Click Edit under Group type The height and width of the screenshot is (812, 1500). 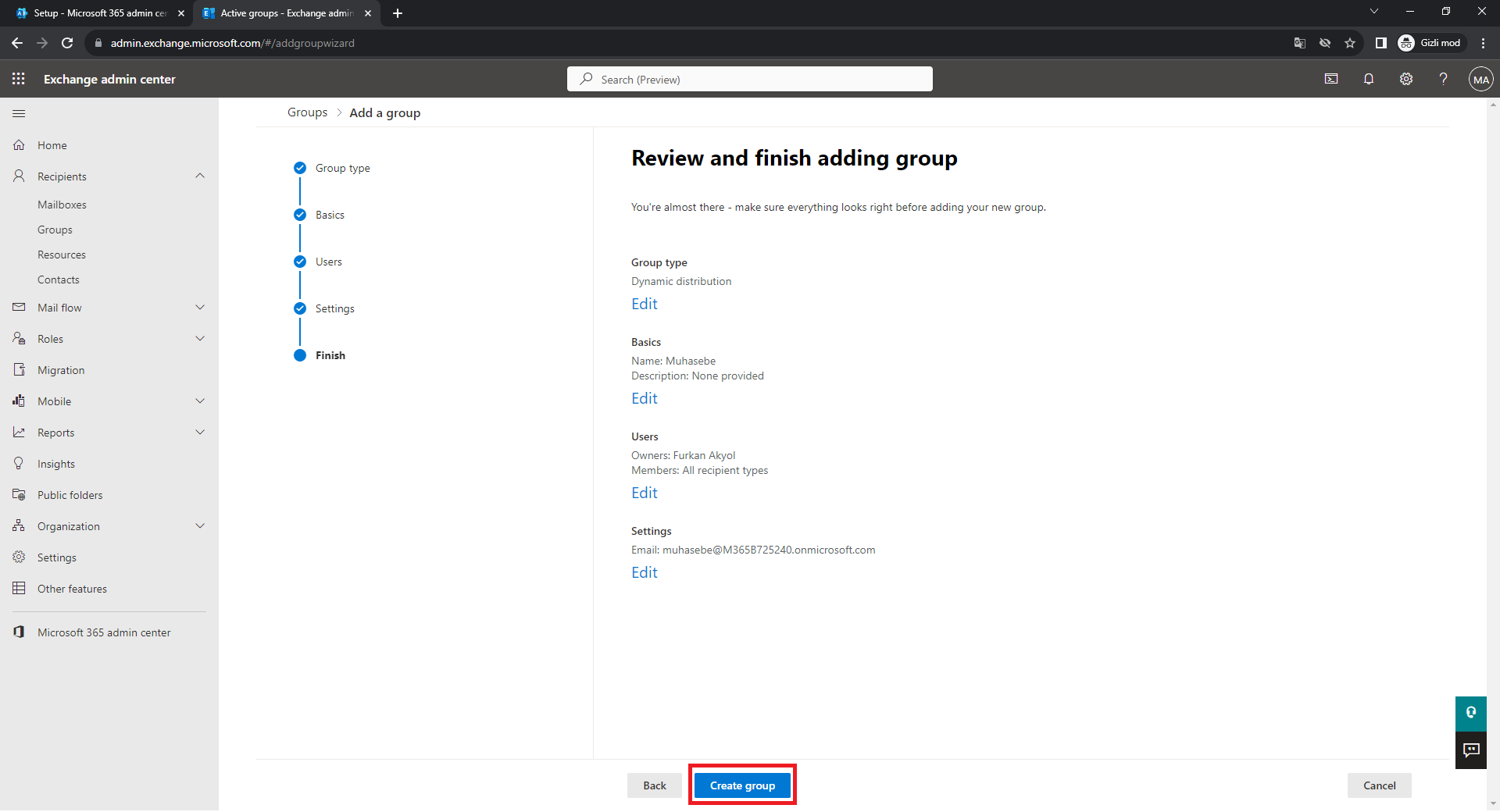coord(645,304)
